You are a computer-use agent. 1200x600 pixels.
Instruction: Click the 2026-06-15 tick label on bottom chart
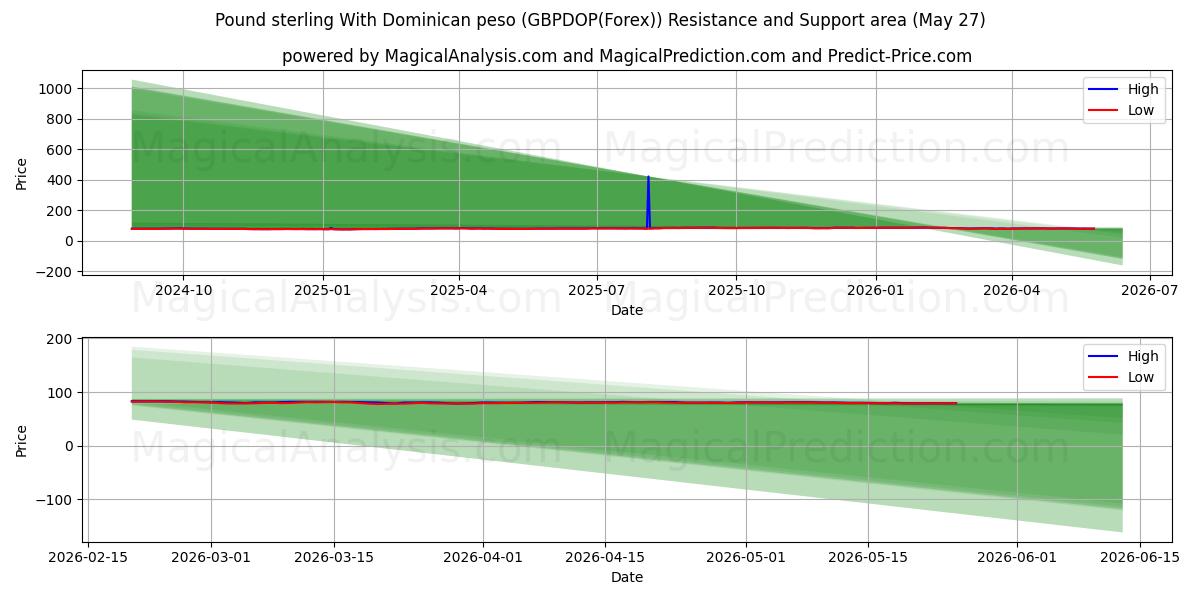pos(1140,557)
